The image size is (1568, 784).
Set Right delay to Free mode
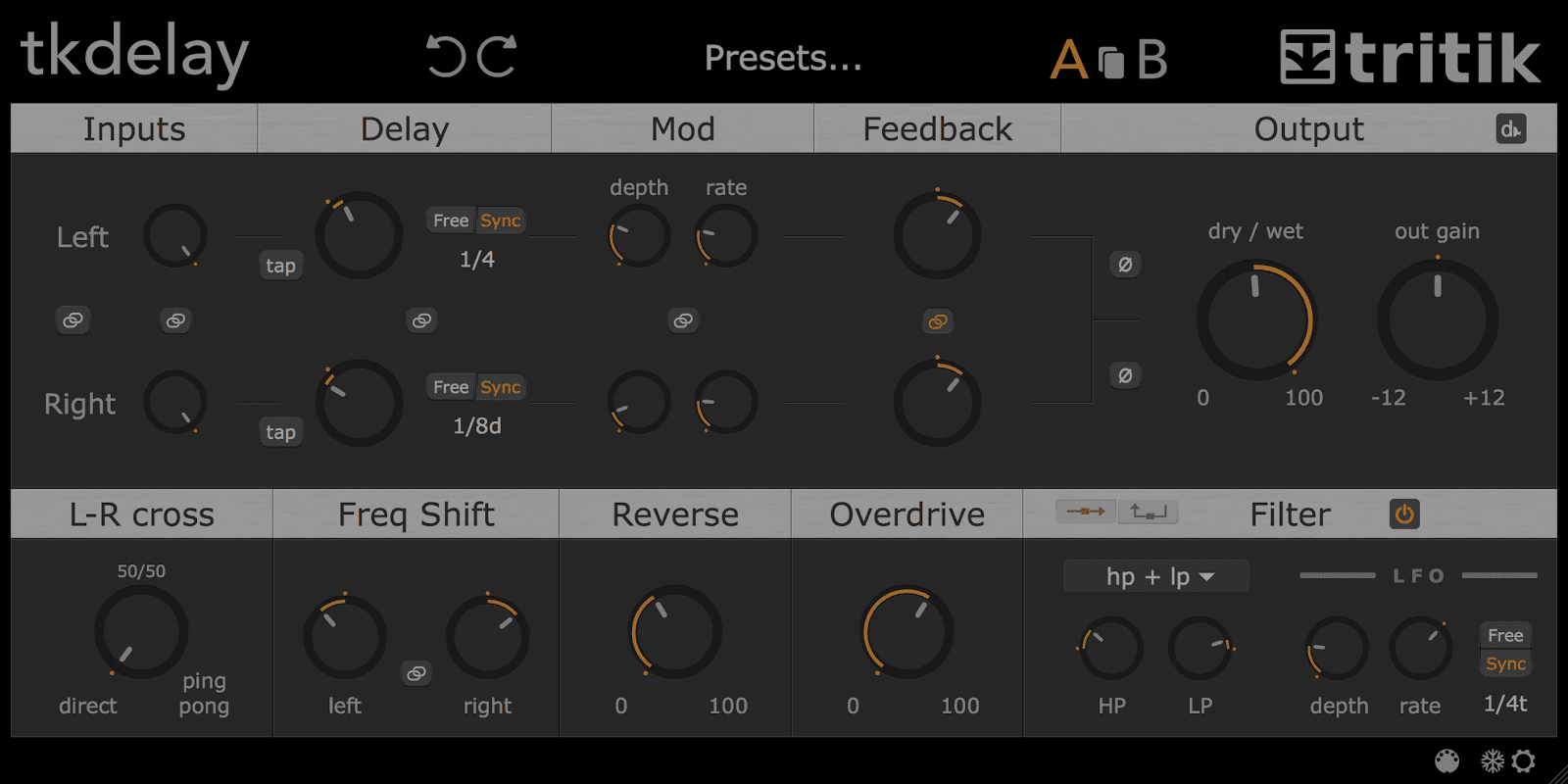[451, 387]
